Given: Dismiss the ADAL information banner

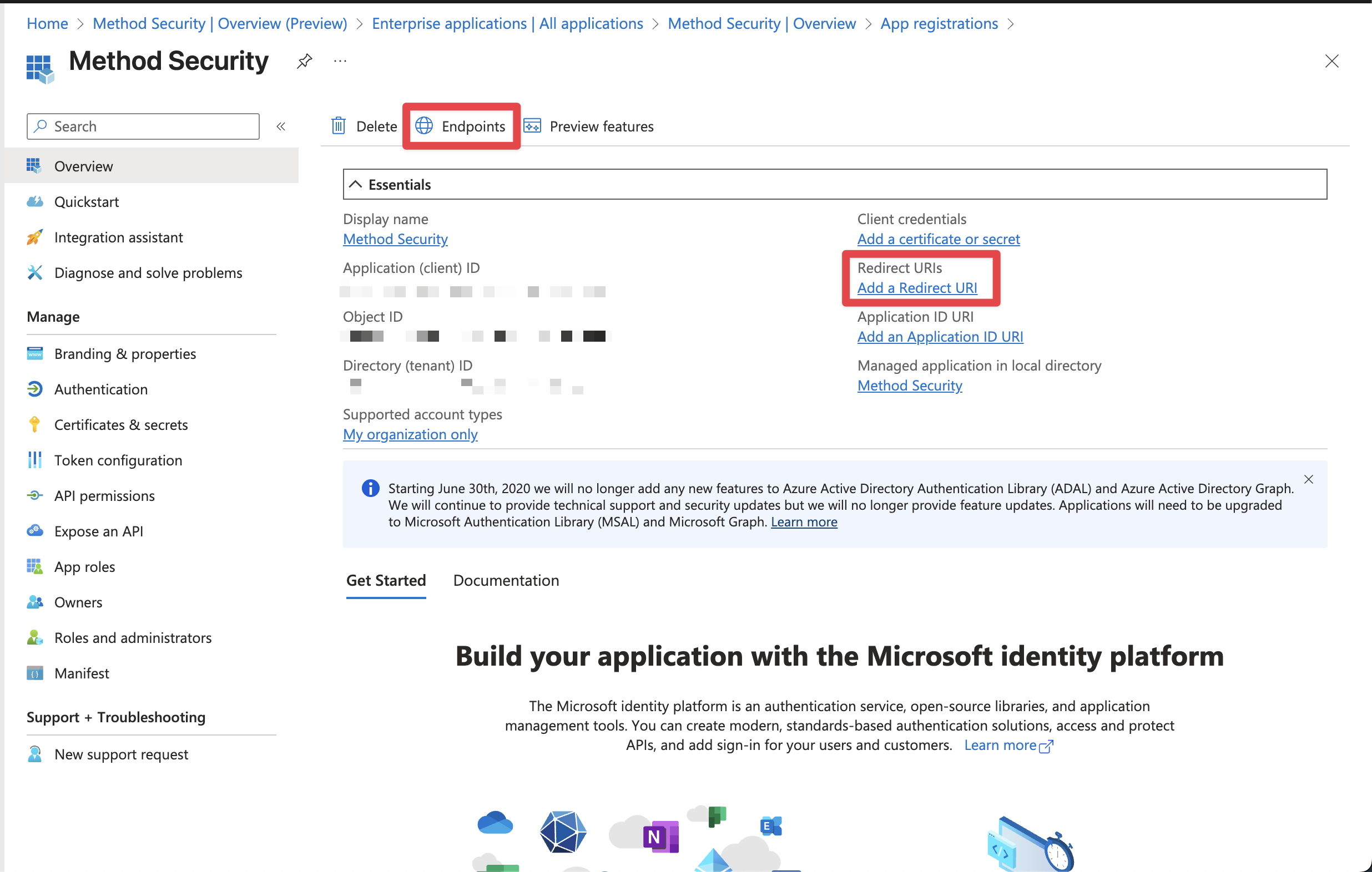Looking at the screenshot, I should pyautogui.click(x=1308, y=480).
